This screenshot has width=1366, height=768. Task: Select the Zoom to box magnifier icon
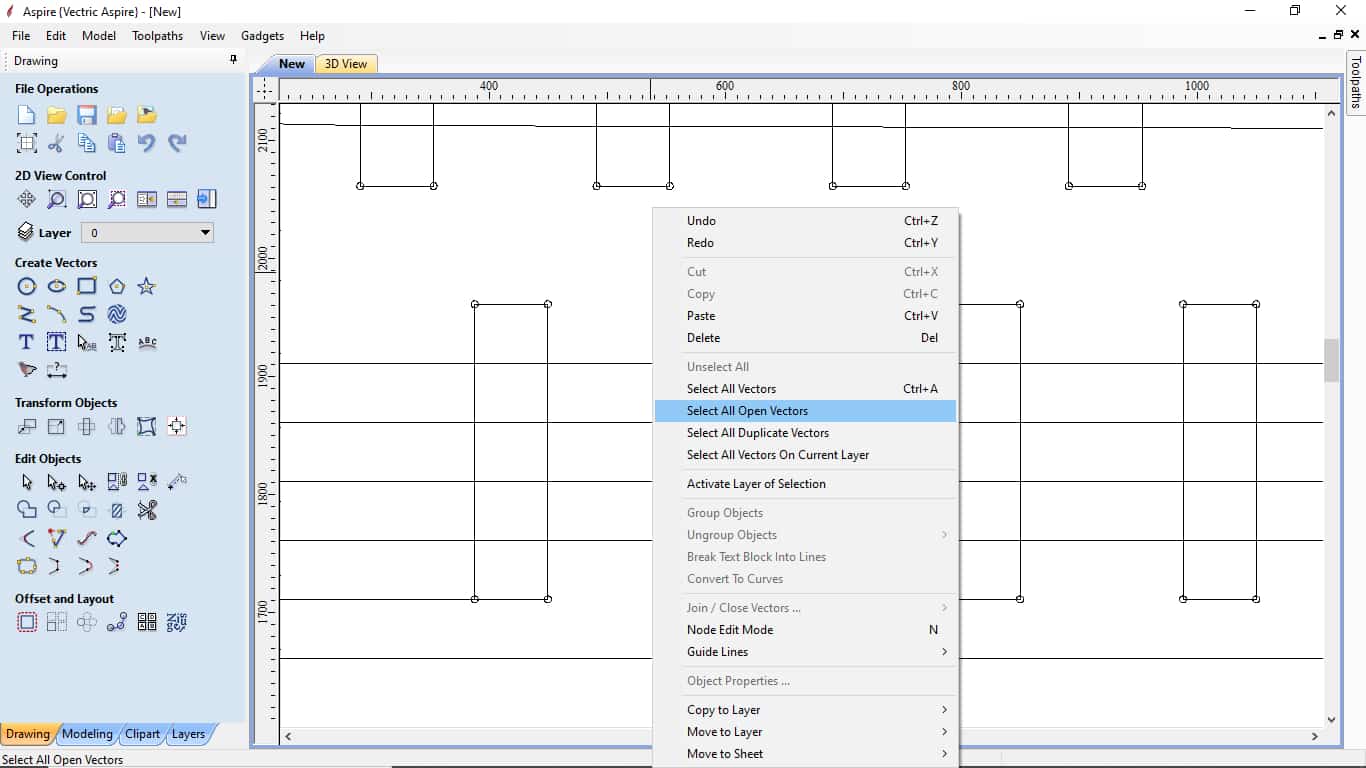[x=57, y=199]
